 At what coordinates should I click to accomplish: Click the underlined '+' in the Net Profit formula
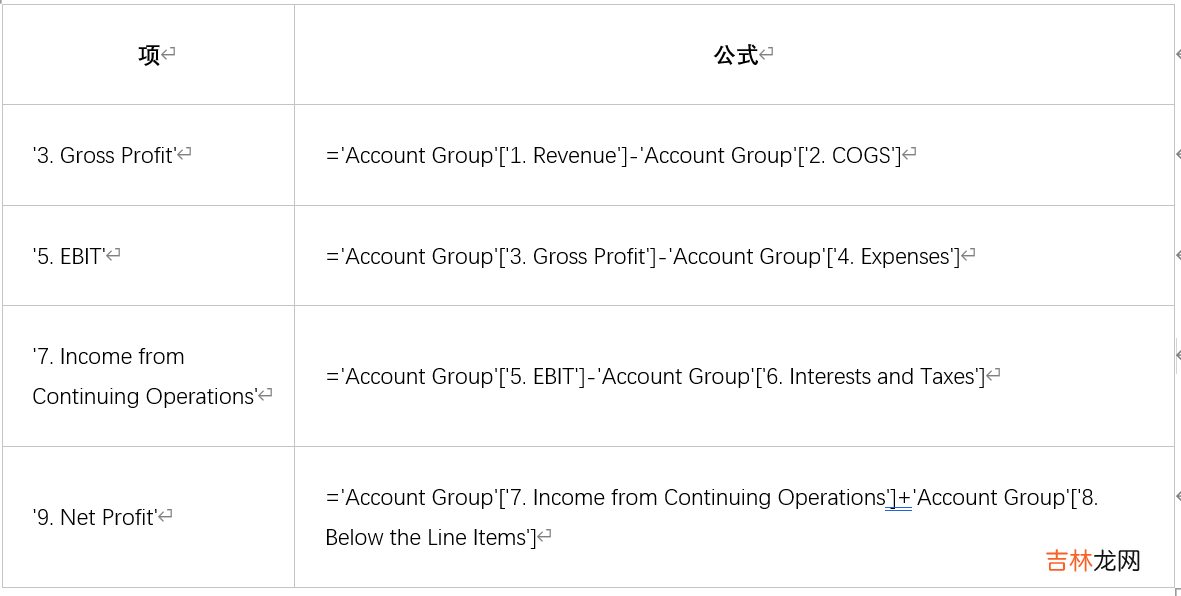pos(903,498)
